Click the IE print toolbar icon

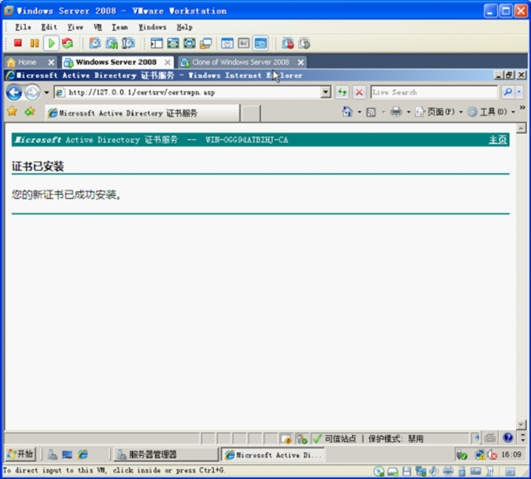[x=396, y=111]
